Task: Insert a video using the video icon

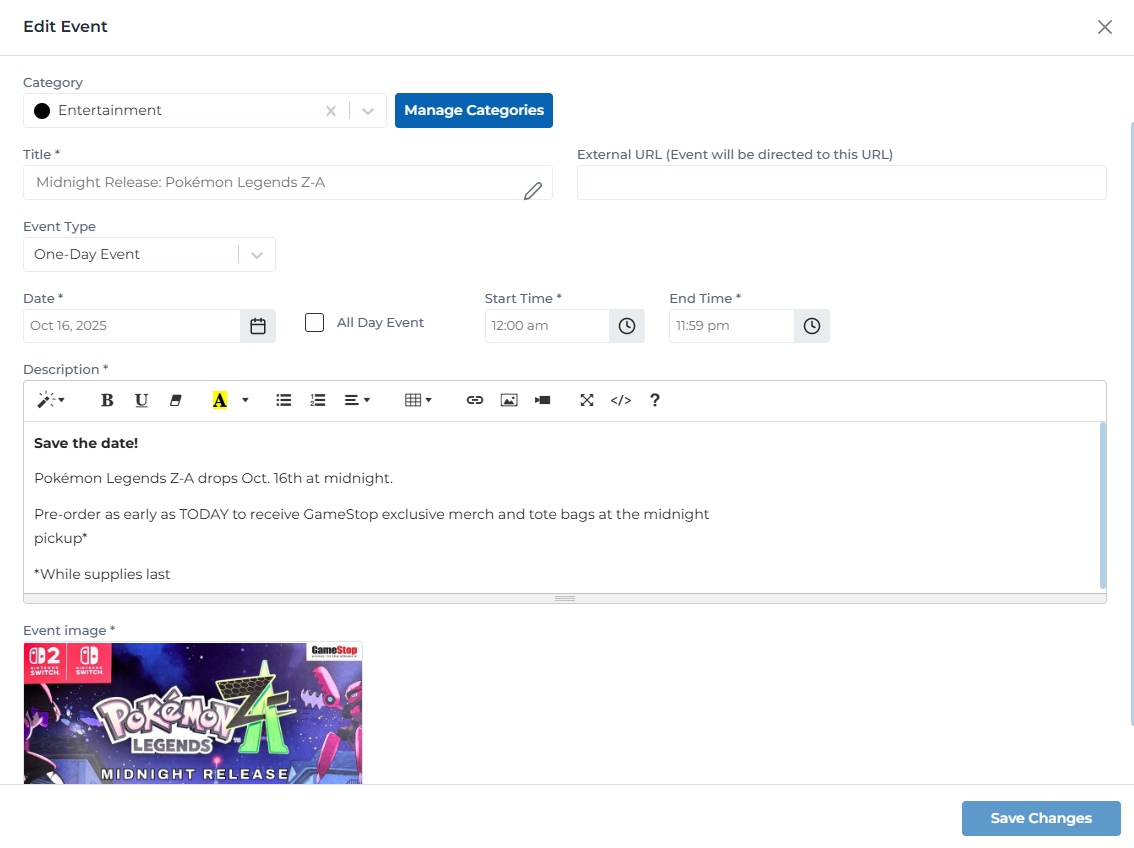Action: pos(542,400)
